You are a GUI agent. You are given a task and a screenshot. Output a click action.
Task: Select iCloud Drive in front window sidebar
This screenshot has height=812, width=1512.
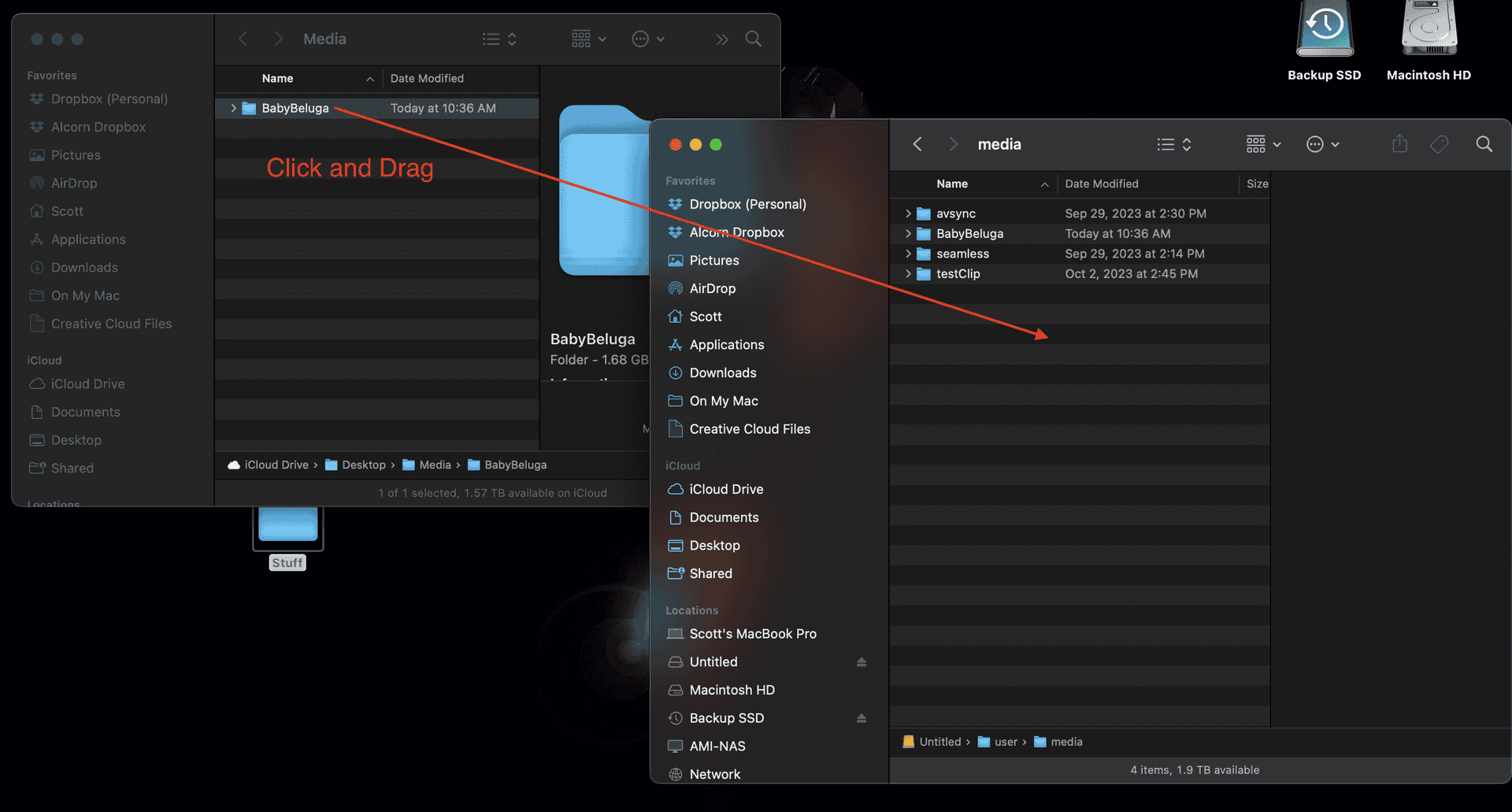click(x=725, y=489)
